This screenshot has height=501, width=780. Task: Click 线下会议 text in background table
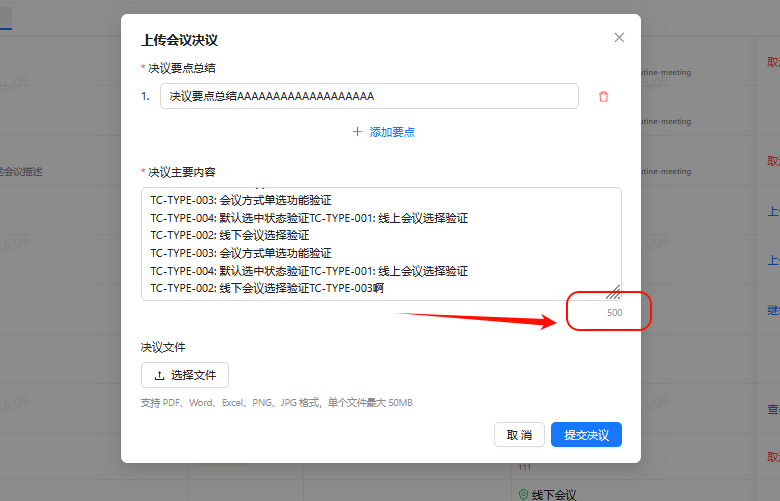554,495
